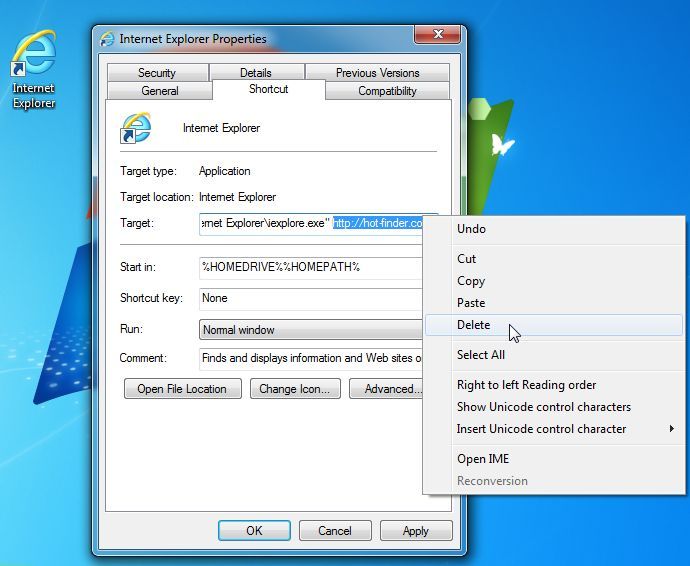This screenshot has height=566, width=690.
Task: Switch to the Details tab
Action: pos(256,73)
